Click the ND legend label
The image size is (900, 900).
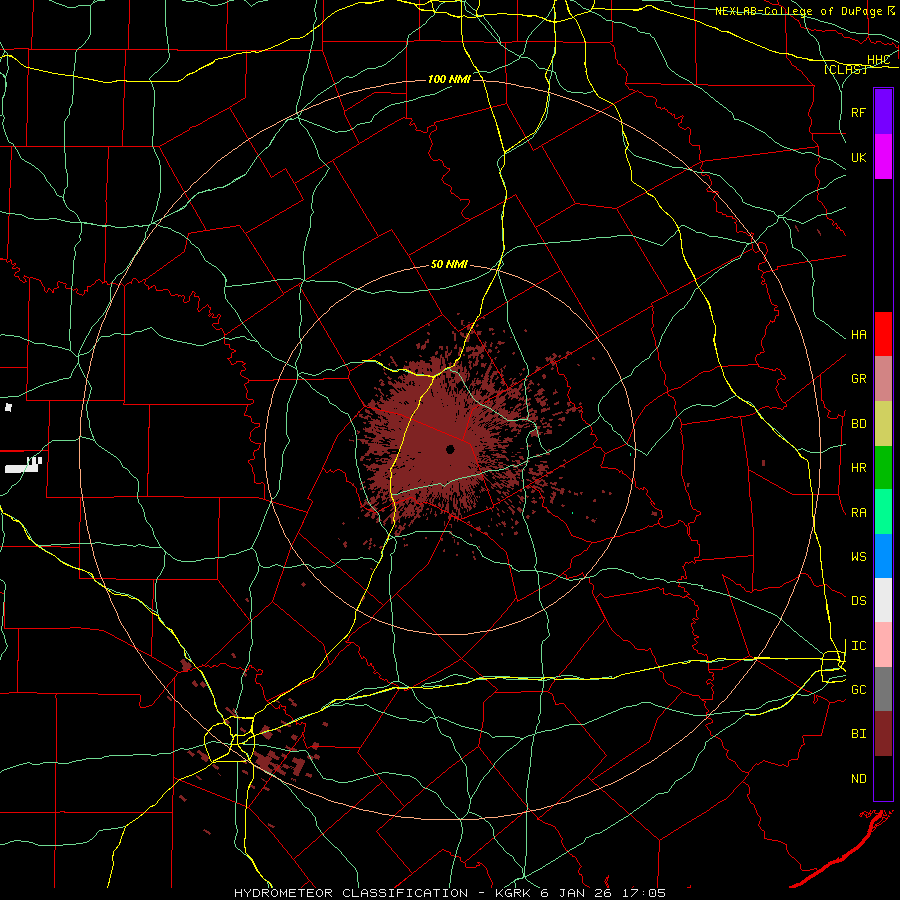pyautogui.click(x=859, y=779)
